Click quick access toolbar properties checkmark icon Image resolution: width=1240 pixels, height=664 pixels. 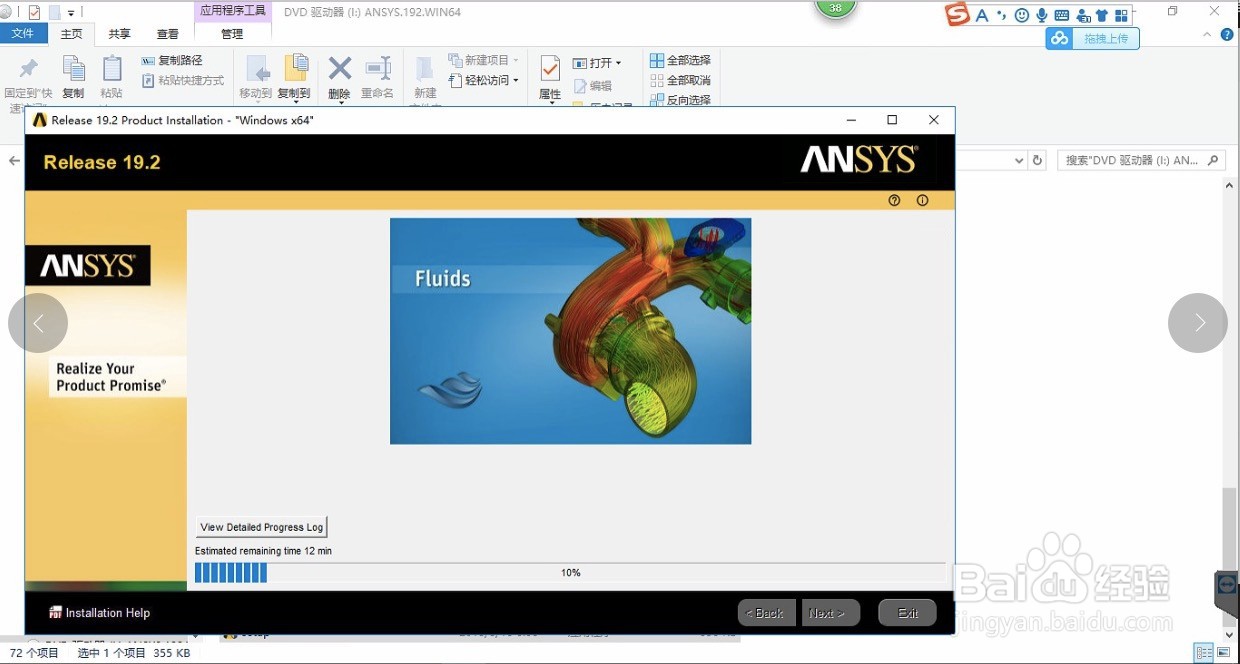pos(34,12)
